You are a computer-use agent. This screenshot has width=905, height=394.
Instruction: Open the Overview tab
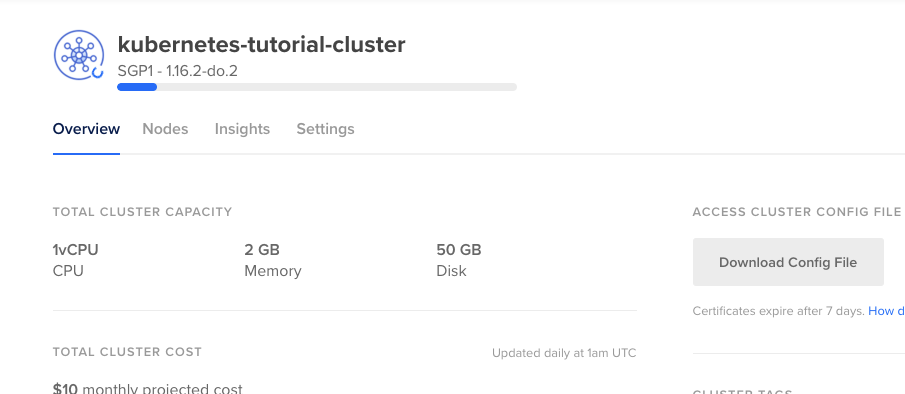pos(86,129)
